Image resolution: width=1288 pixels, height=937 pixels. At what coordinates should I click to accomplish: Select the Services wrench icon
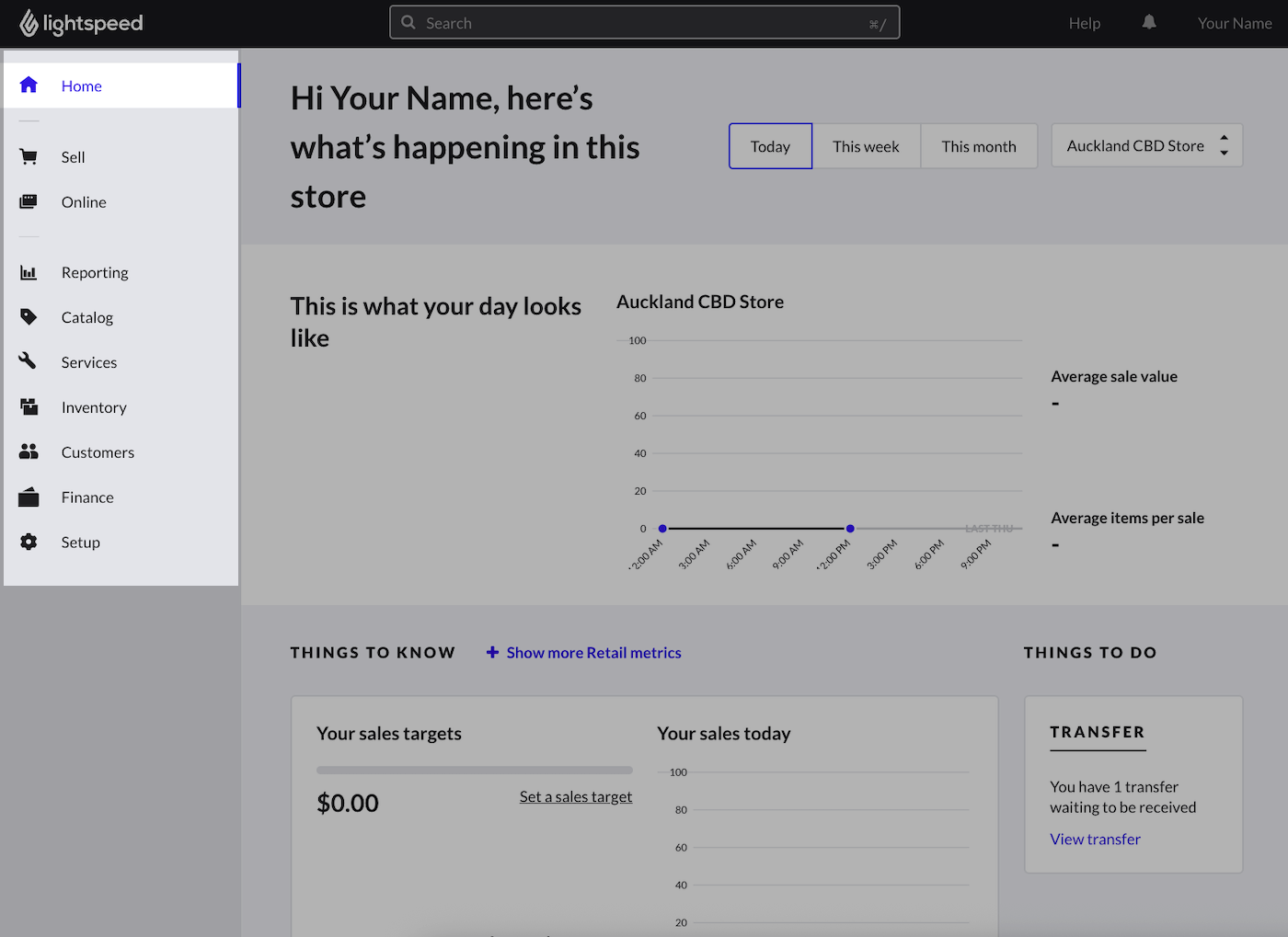tap(29, 361)
